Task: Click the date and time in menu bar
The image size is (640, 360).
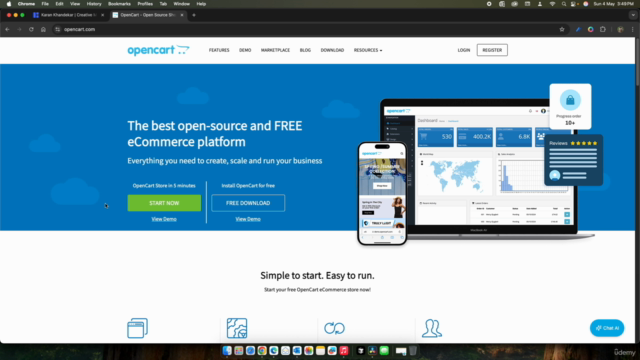Action: pos(613,4)
